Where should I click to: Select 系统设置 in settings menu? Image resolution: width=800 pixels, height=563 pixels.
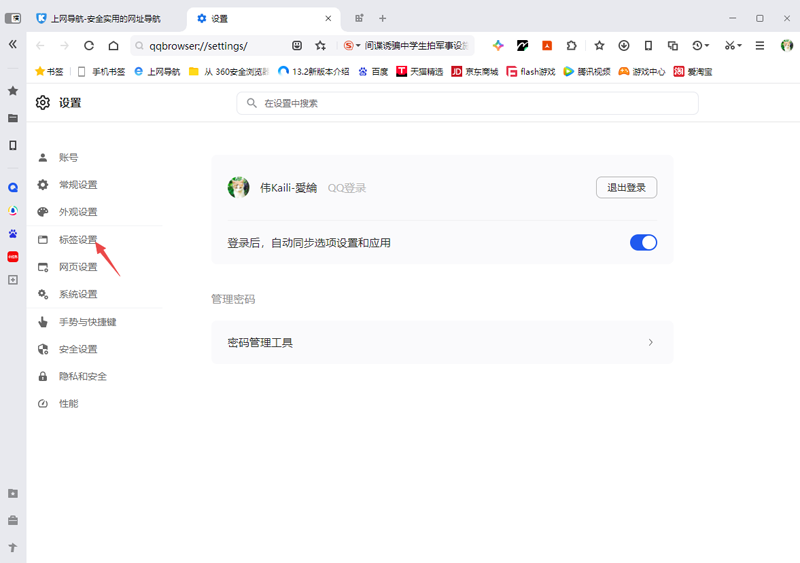coord(78,294)
